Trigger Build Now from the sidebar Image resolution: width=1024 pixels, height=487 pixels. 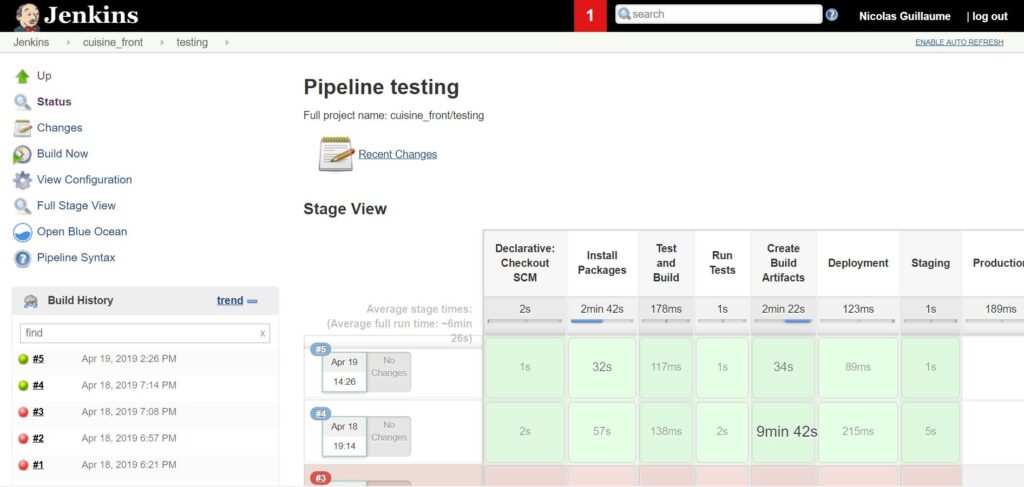click(x=62, y=153)
